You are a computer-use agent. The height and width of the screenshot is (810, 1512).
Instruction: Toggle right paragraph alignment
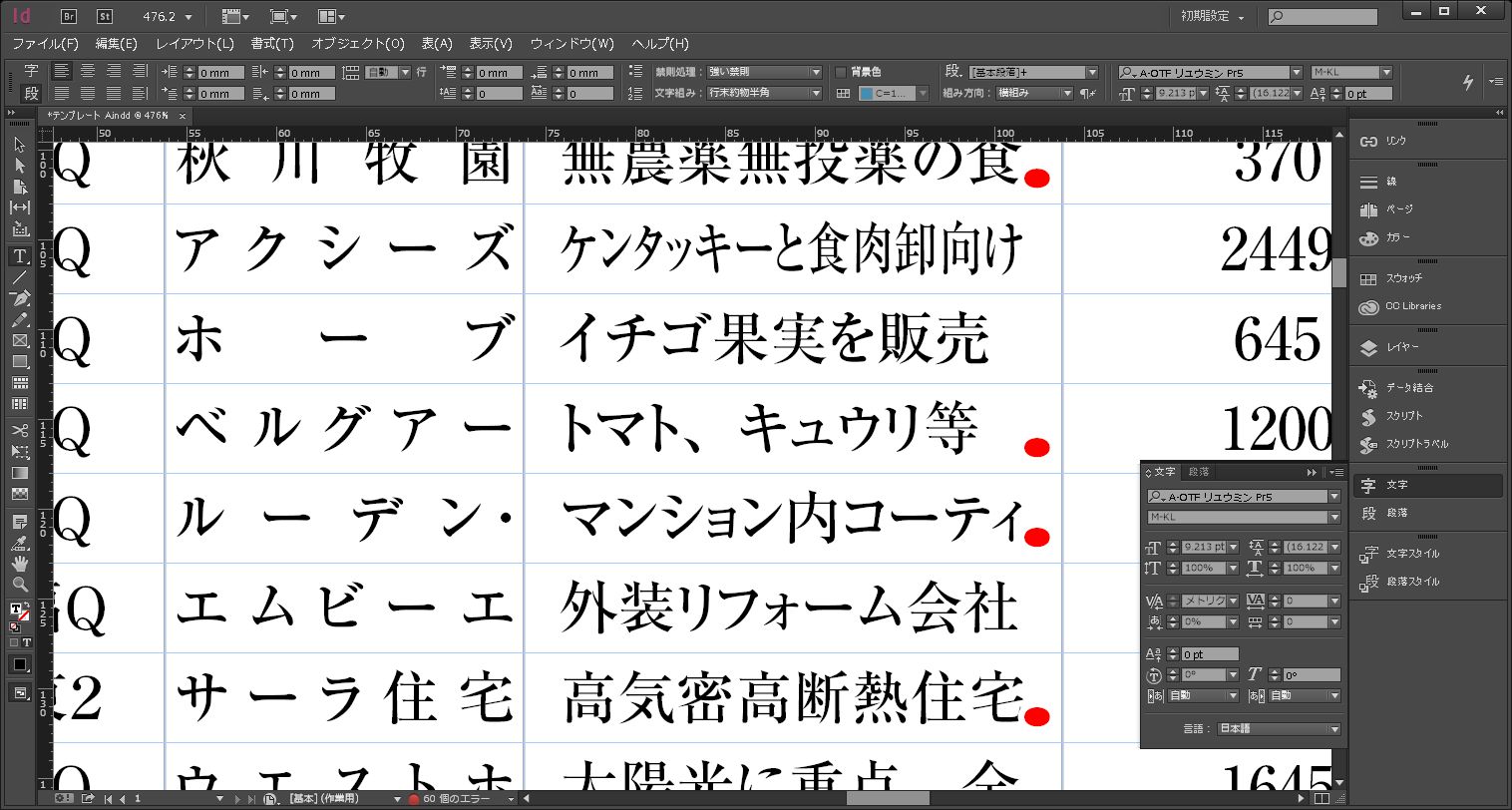pos(114,71)
